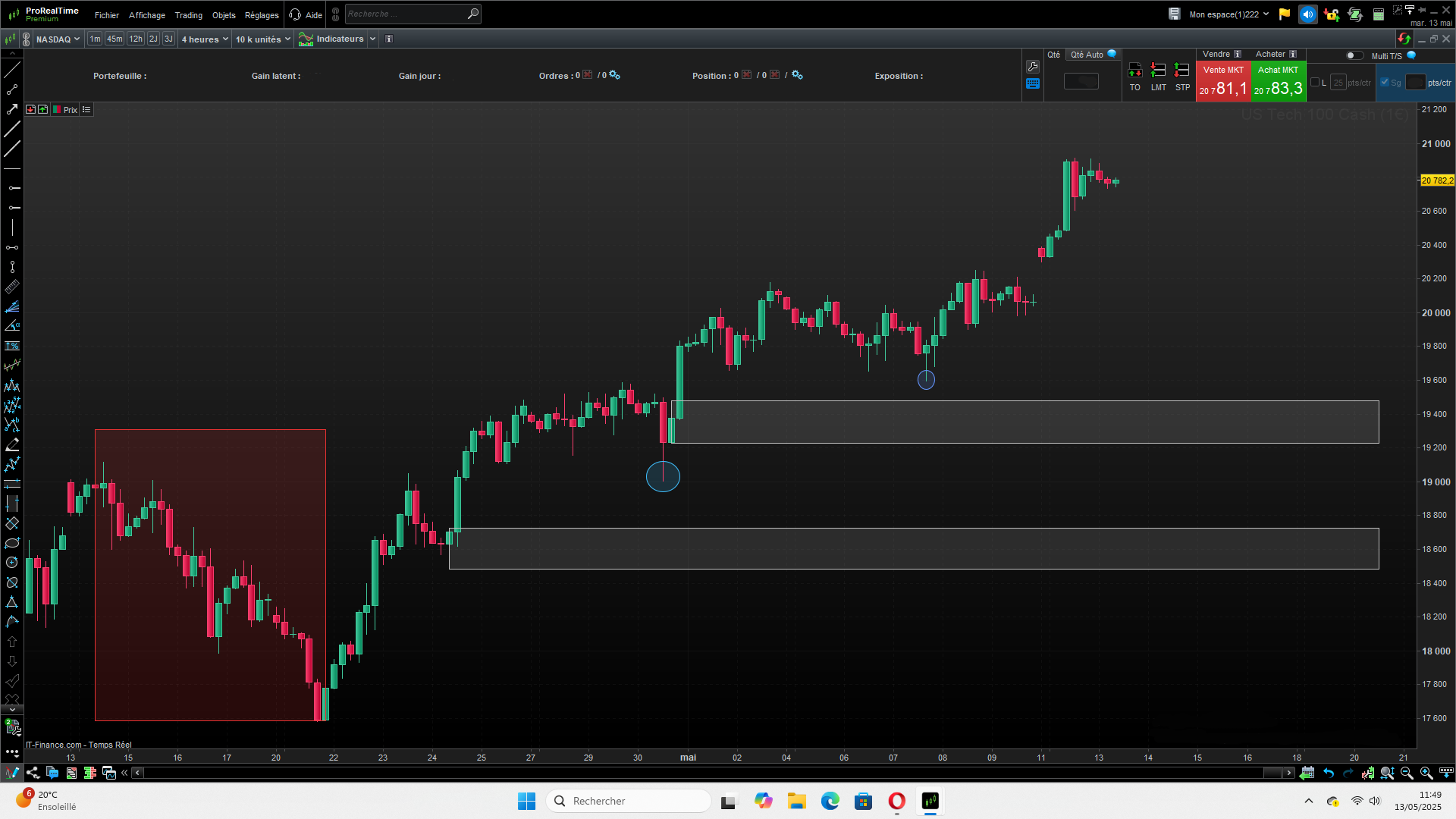Image resolution: width=1456 pixels, height=819 pixels.
Task: Click the blue keyboard shortcut icon
Action: coord(1032,84)
